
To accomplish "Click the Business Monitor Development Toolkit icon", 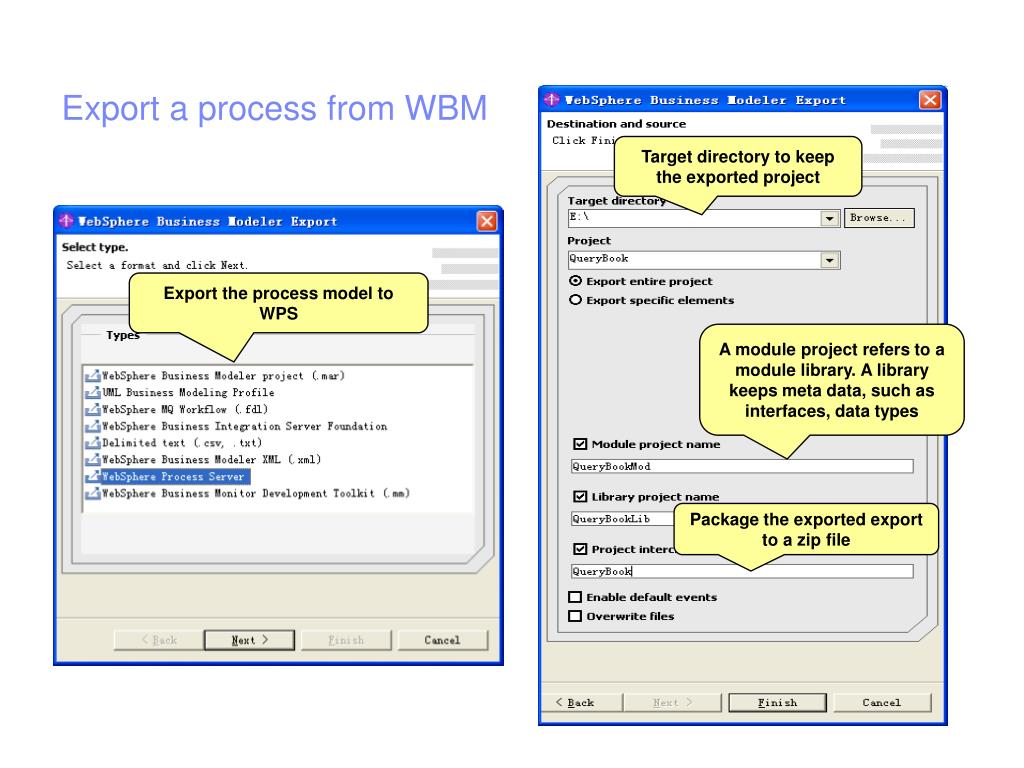I will [92, 494].
